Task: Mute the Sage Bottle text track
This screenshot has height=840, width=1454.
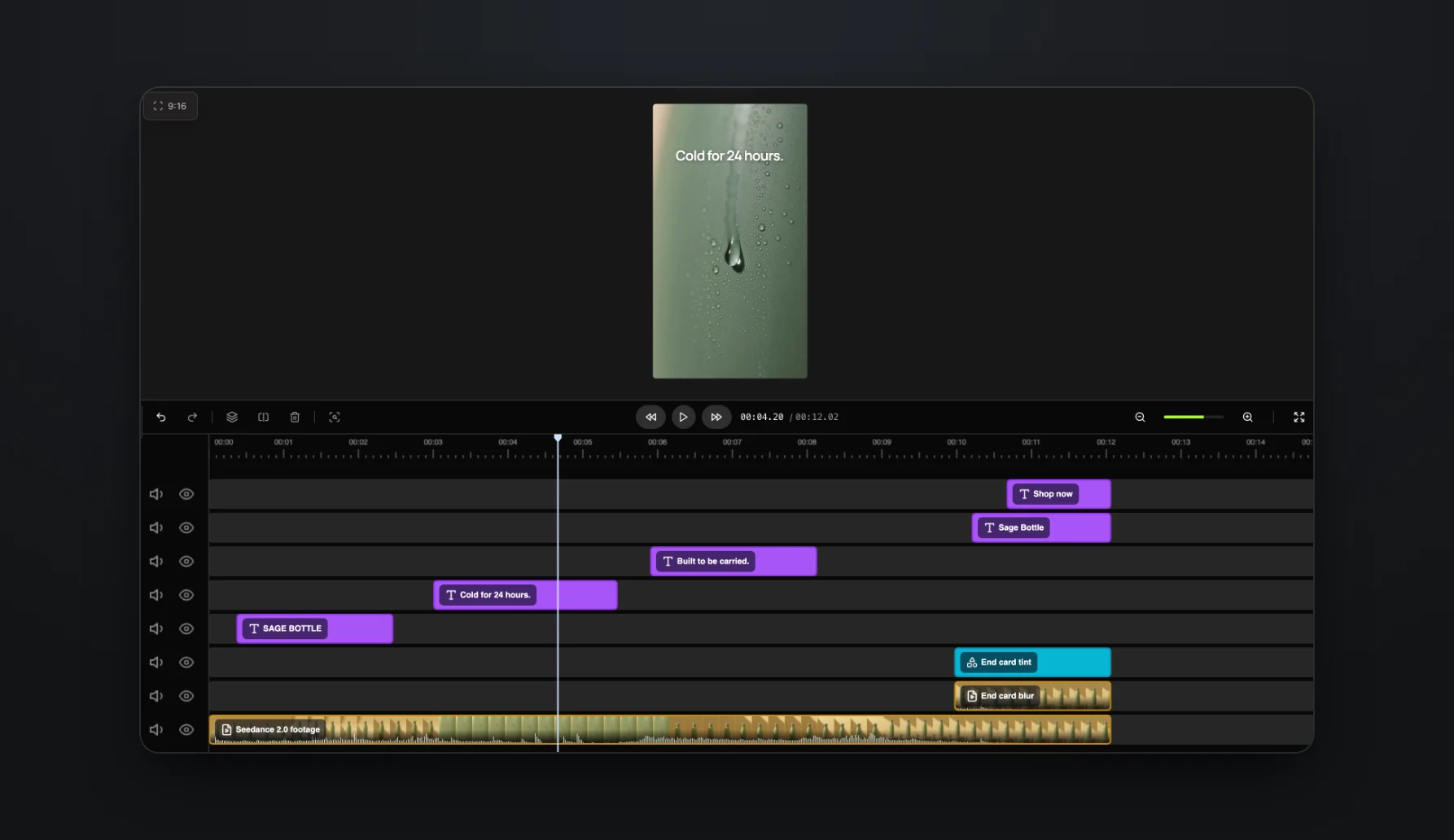Action: [x=156, y=527]
